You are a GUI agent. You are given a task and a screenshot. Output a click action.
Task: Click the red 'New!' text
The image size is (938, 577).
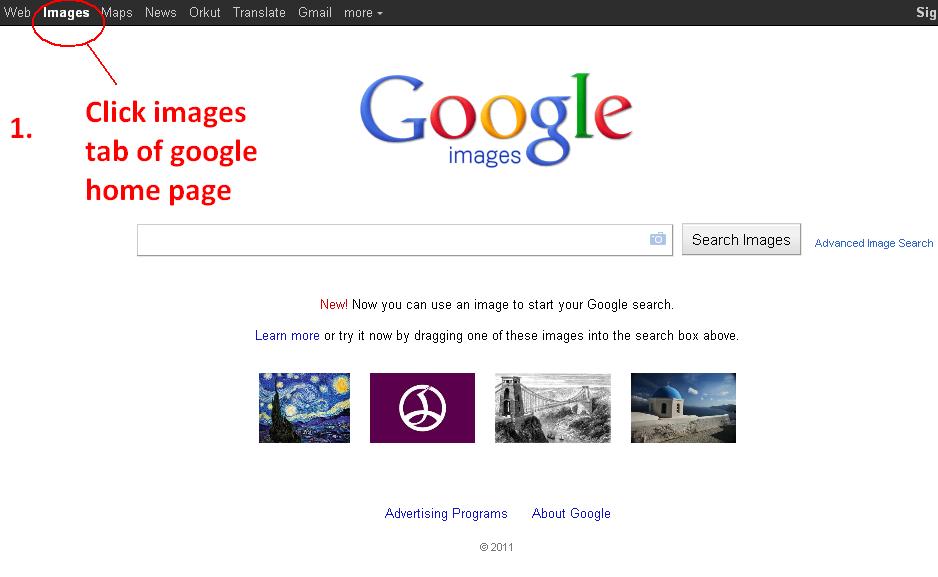(334, 304)
